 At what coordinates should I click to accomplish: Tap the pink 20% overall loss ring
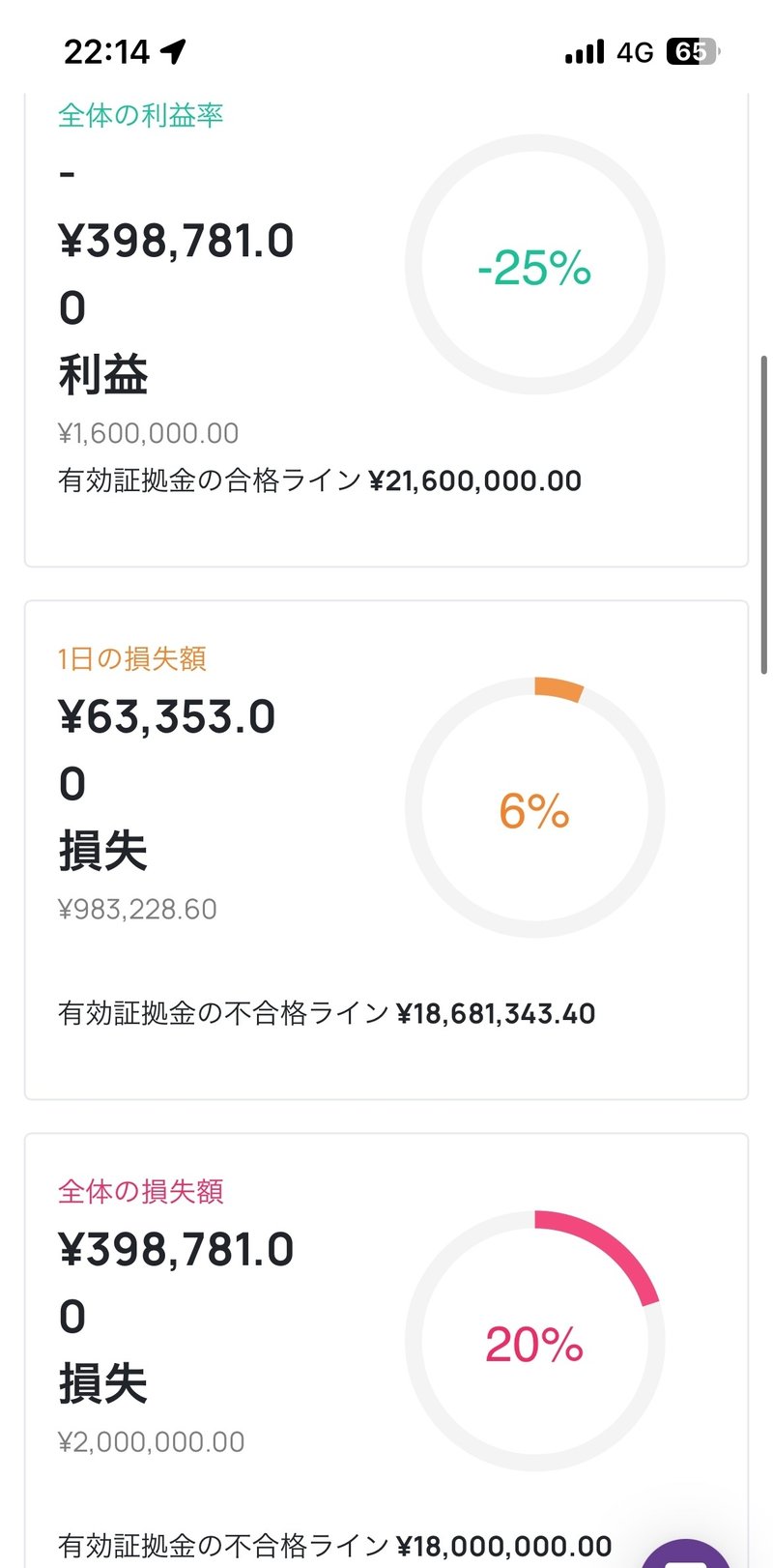[534, 1342]
